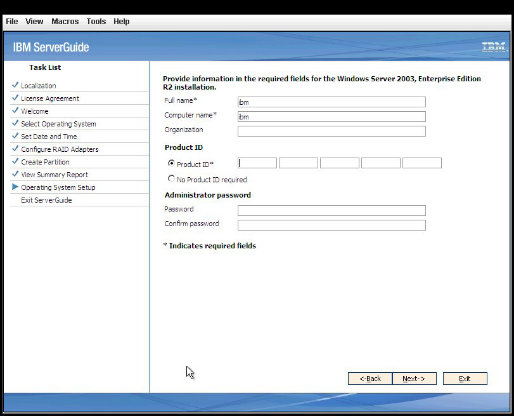Click the Organization input field
Image resolution: width=515 pixels, height=416 pixels.
coord(332,131)
